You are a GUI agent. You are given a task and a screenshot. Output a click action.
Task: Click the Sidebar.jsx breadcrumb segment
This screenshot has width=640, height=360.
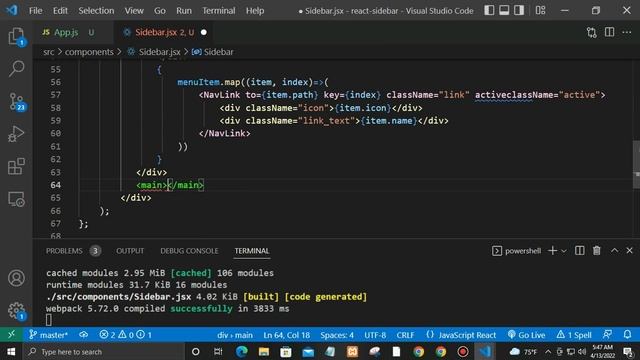tap(160, 52)
